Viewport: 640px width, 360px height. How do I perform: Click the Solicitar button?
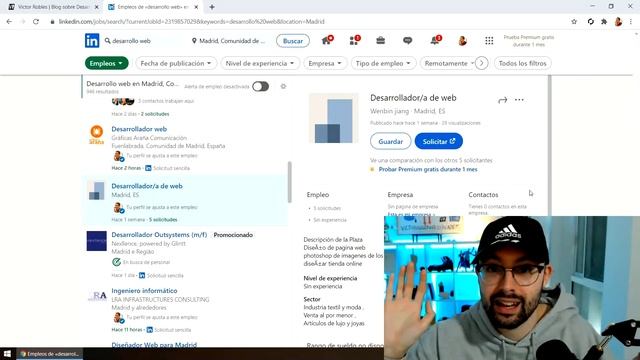click(x=439, y=141)
